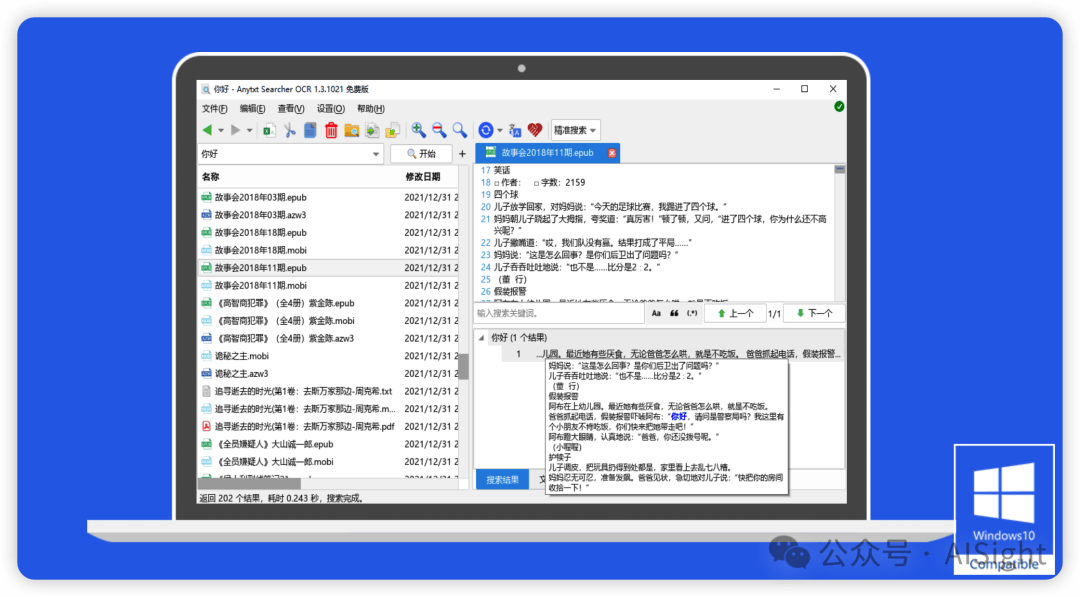1080x597 pixels.
Task: Toggle the Aa case-sensitive option
Action: click(656, 313)
